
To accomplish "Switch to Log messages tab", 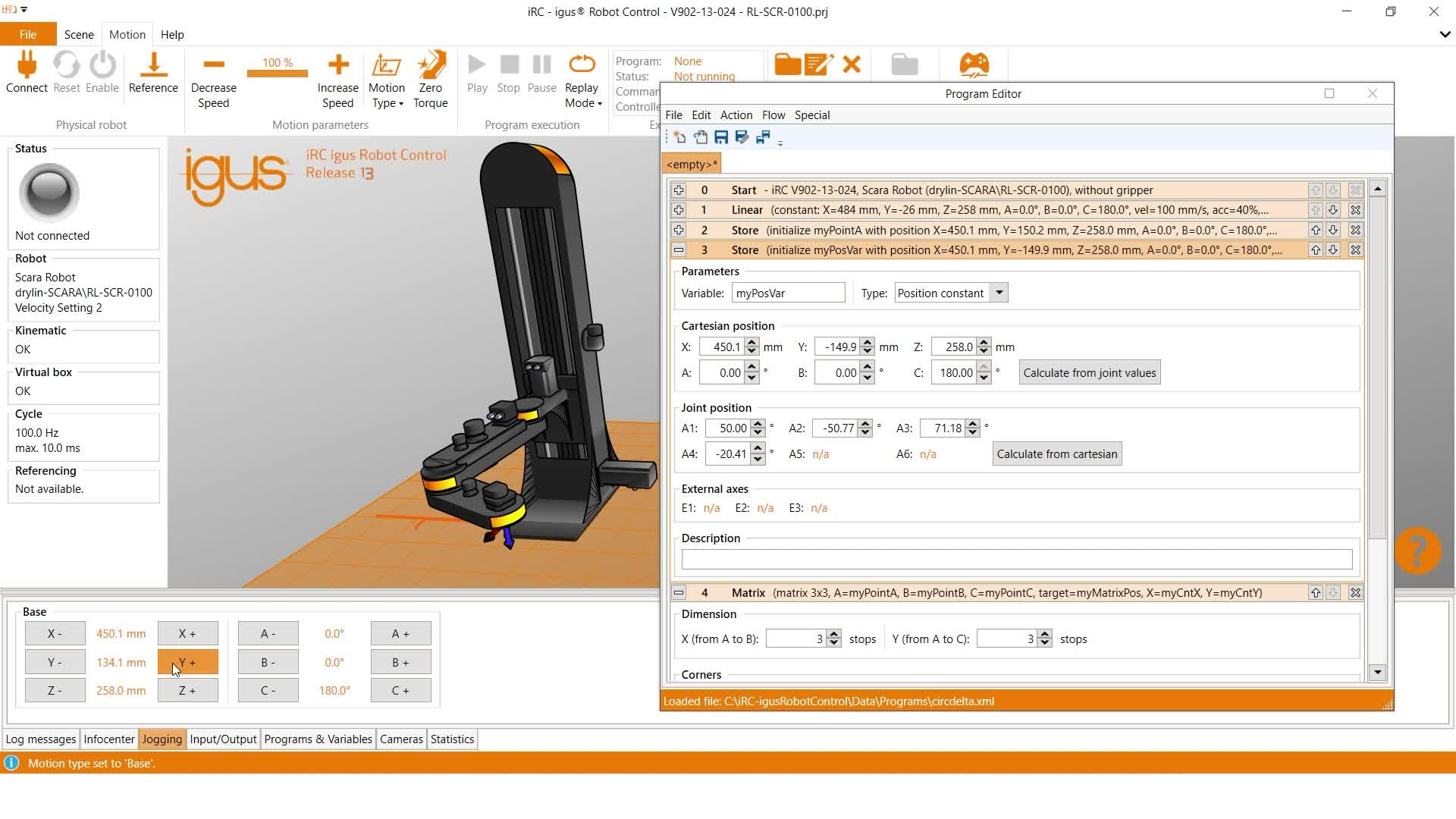I will pyautogui.click(x=41, y=739).
